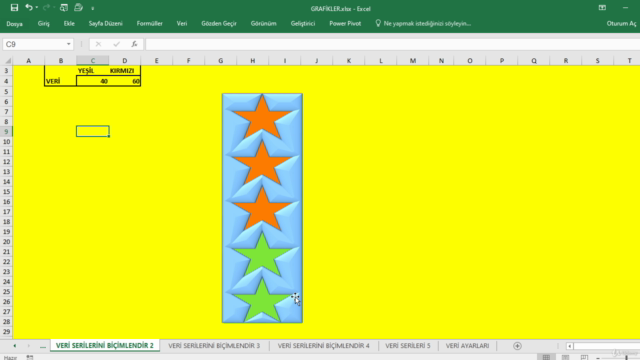
Task: Undo the last action
Action: [x=29, y=7]
